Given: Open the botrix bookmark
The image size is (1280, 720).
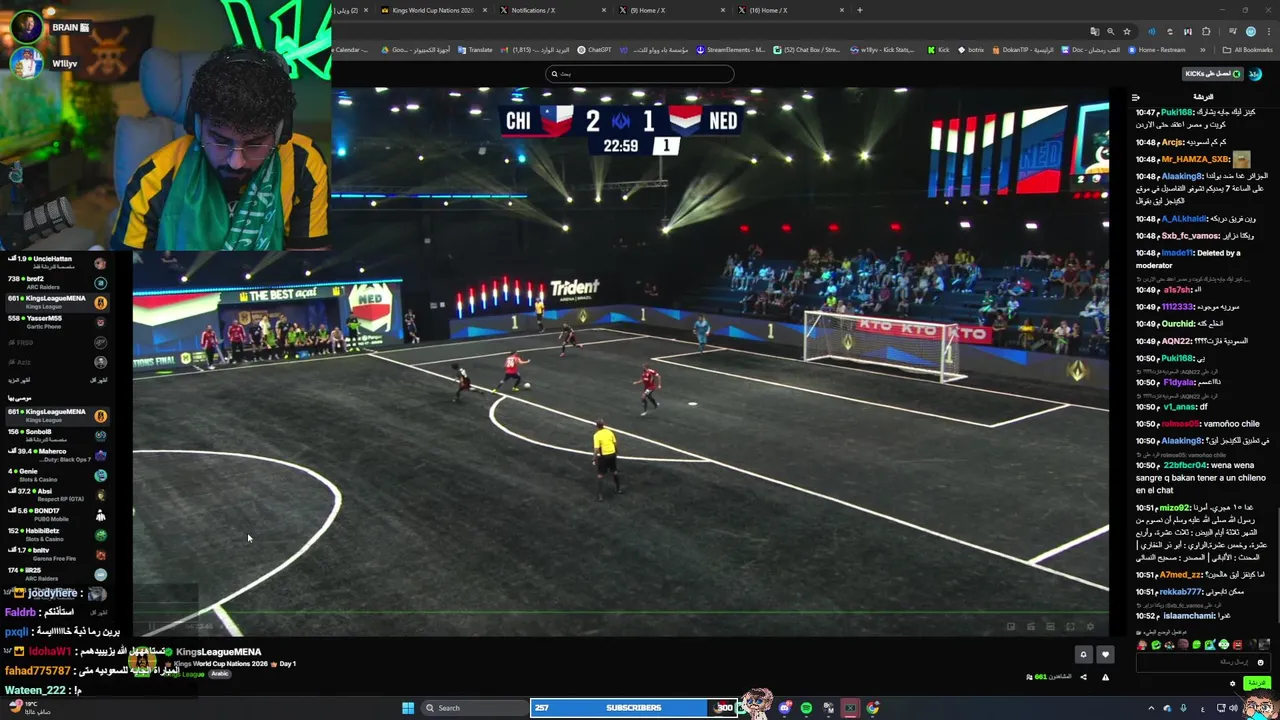Looking at the screenshot, I should click(972, 50).
